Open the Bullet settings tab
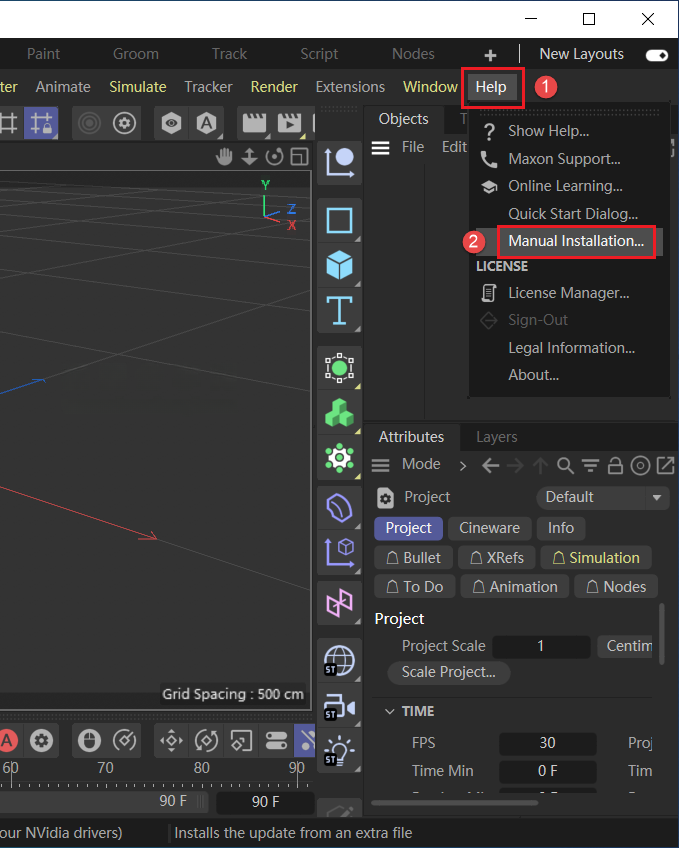The width and height of the screenshot is (679, 848). coord(414,558)
